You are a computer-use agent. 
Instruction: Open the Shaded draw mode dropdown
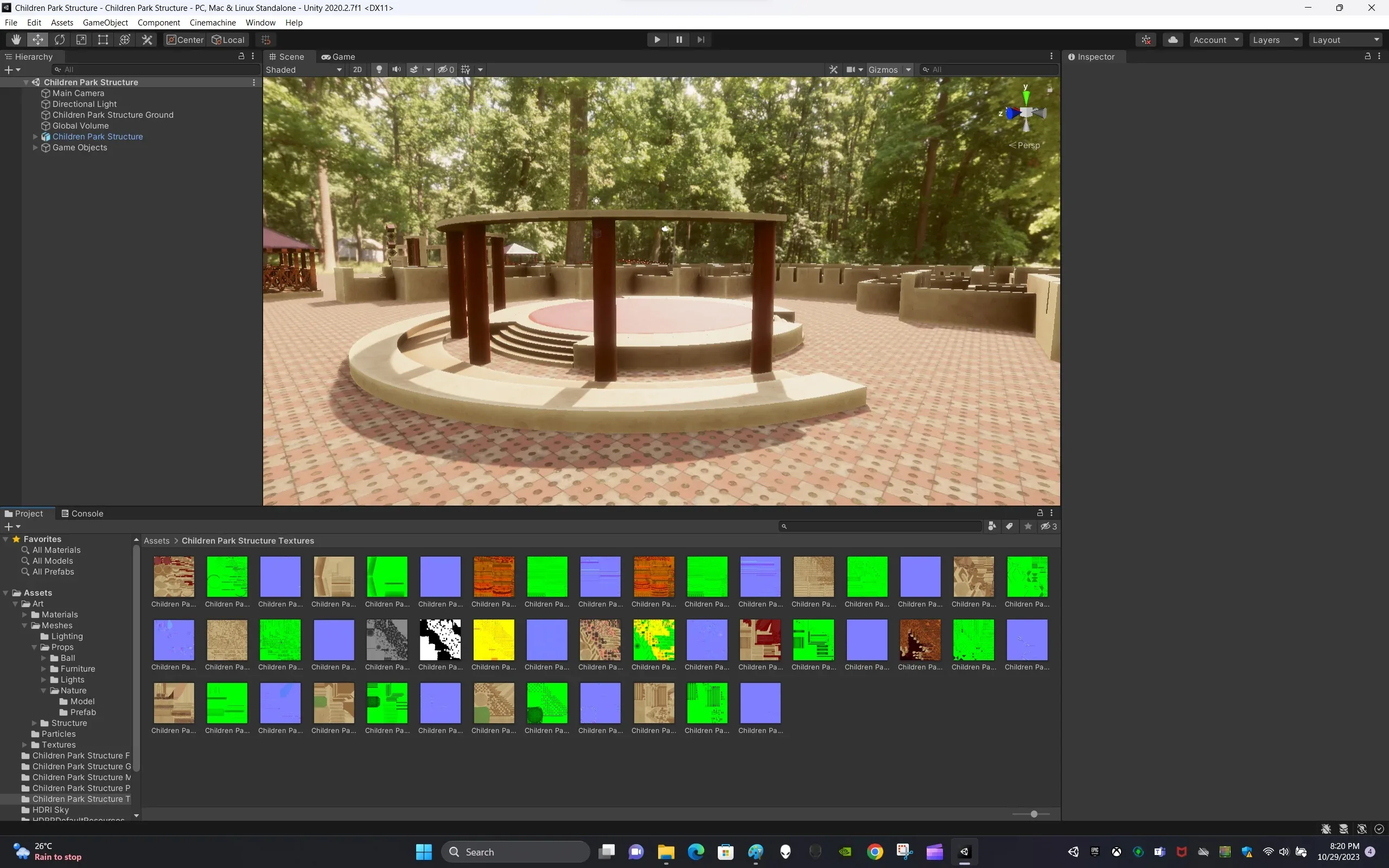304,69
